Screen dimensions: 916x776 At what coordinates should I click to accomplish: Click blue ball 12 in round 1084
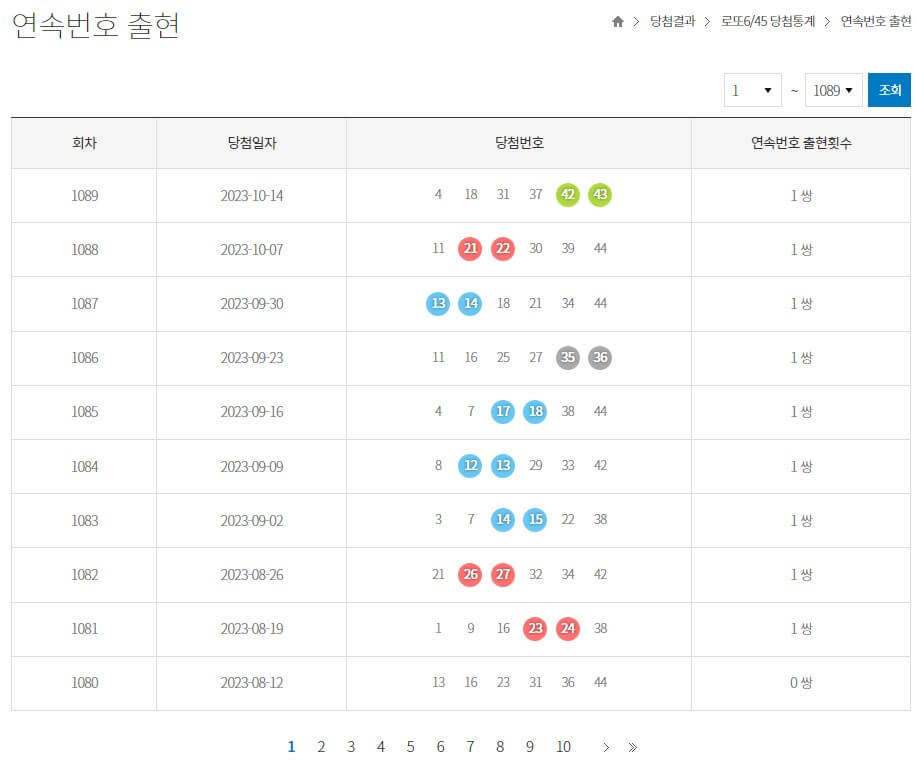point(470,466)
